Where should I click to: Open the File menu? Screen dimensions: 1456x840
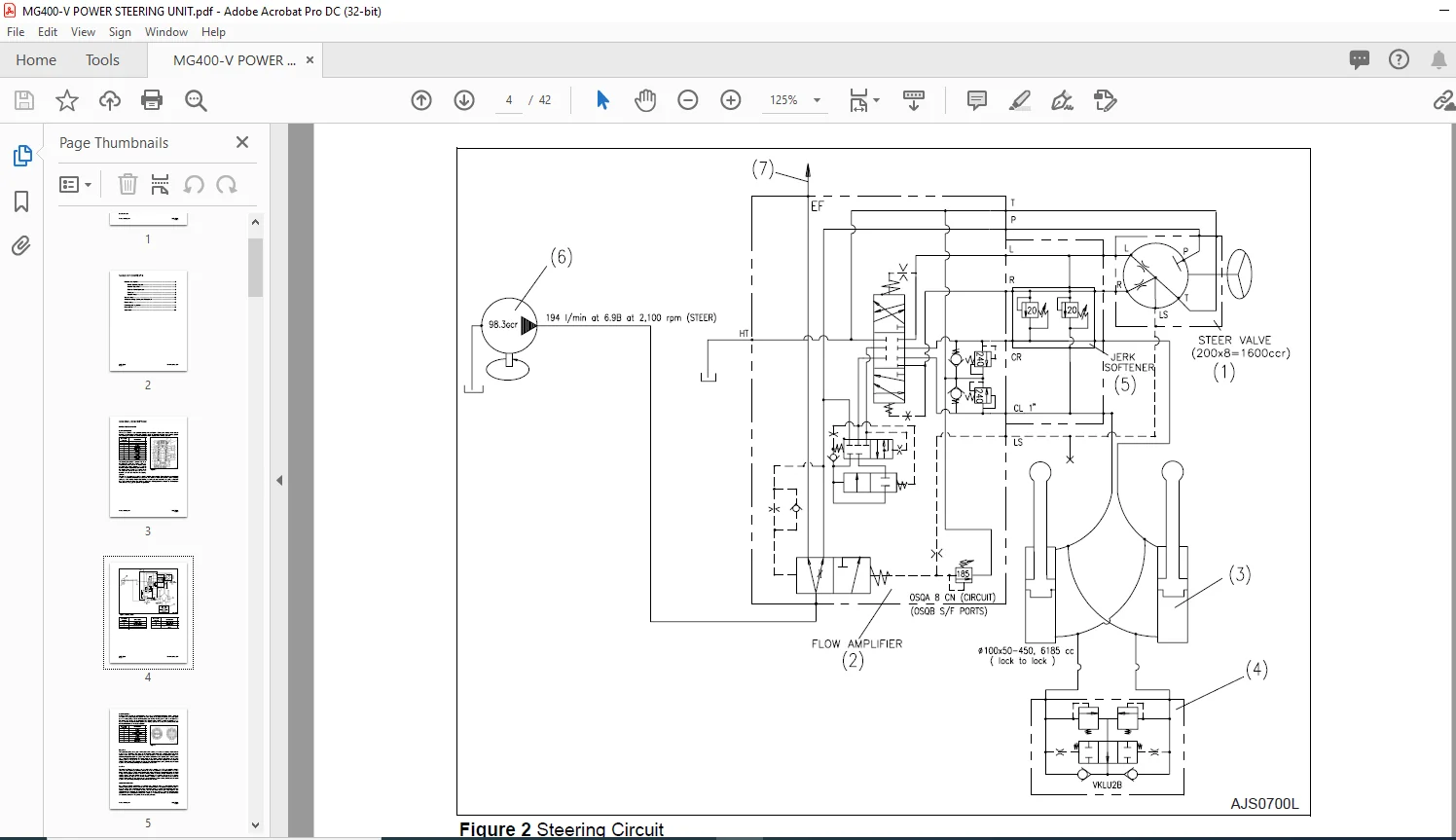pyautogui.click(x=16, y=32)
